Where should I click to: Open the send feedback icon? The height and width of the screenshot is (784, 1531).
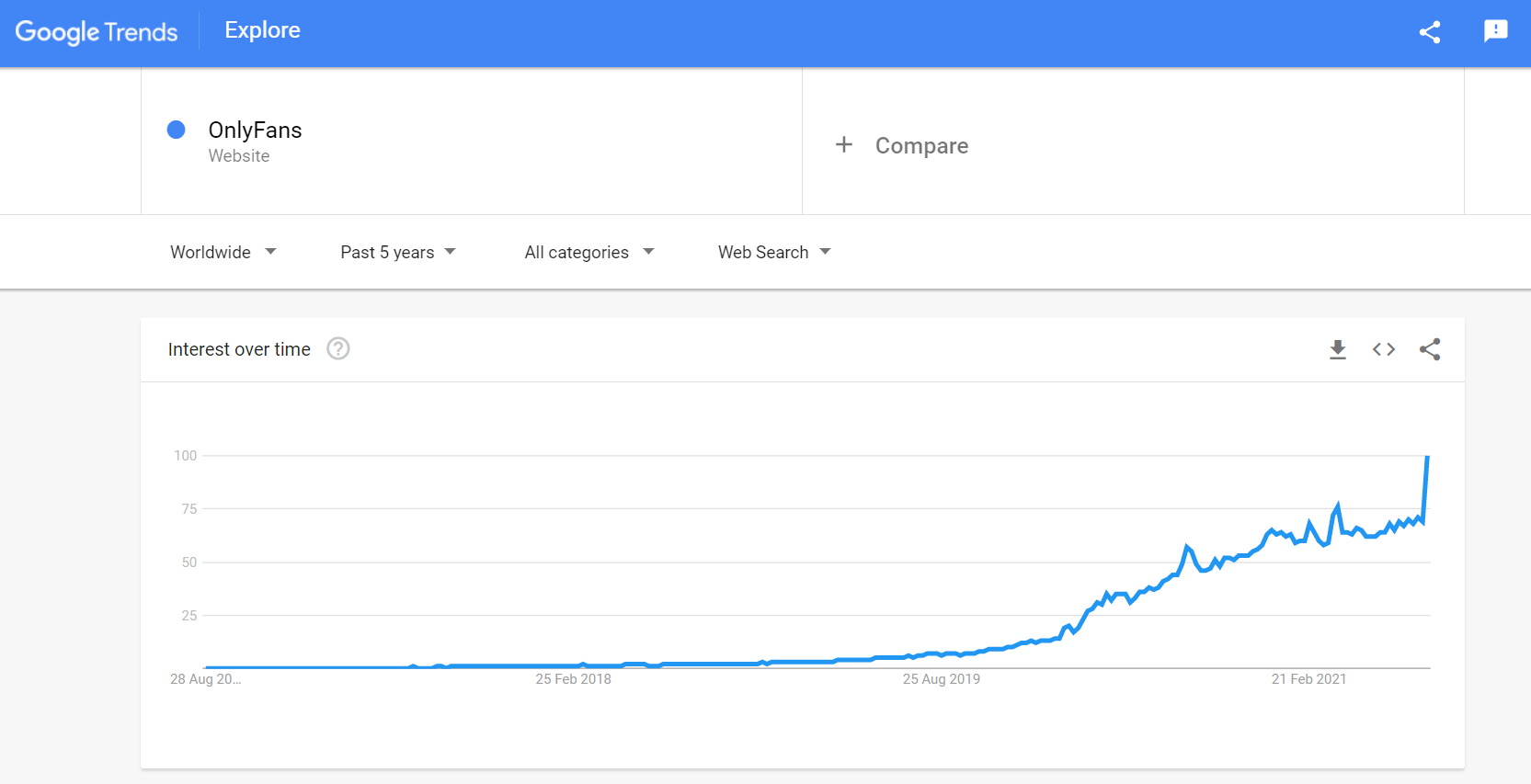click(1495, 32)
